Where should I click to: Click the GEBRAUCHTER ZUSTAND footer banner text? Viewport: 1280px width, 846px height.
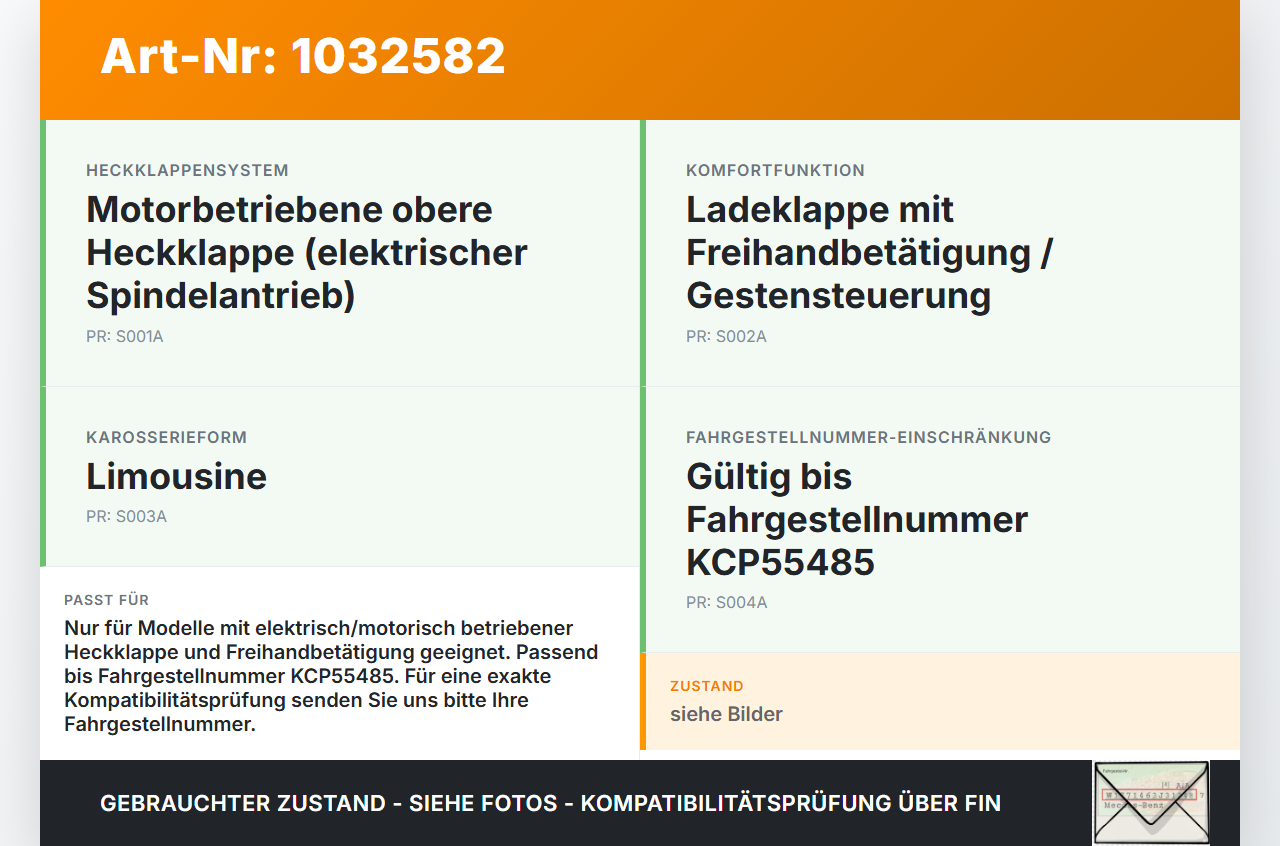550,803
